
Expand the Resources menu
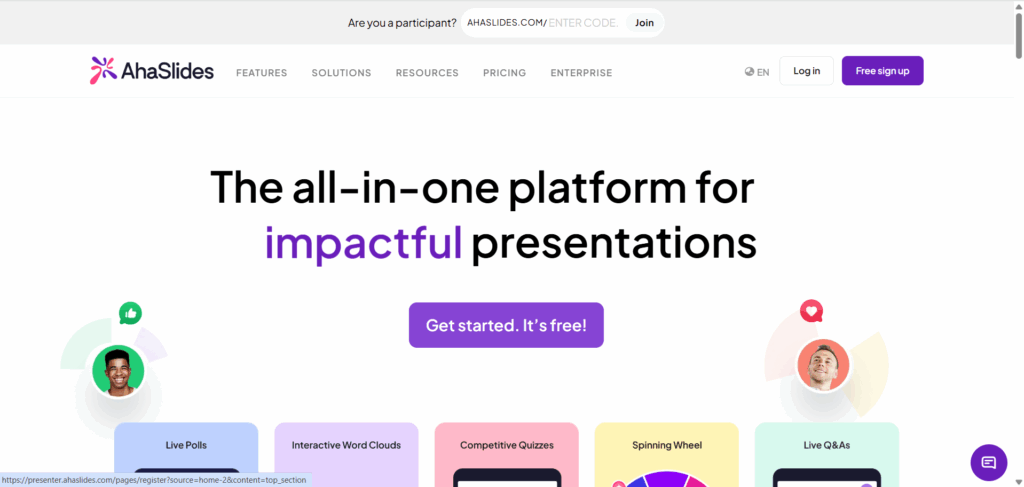(x=427, y=73)
